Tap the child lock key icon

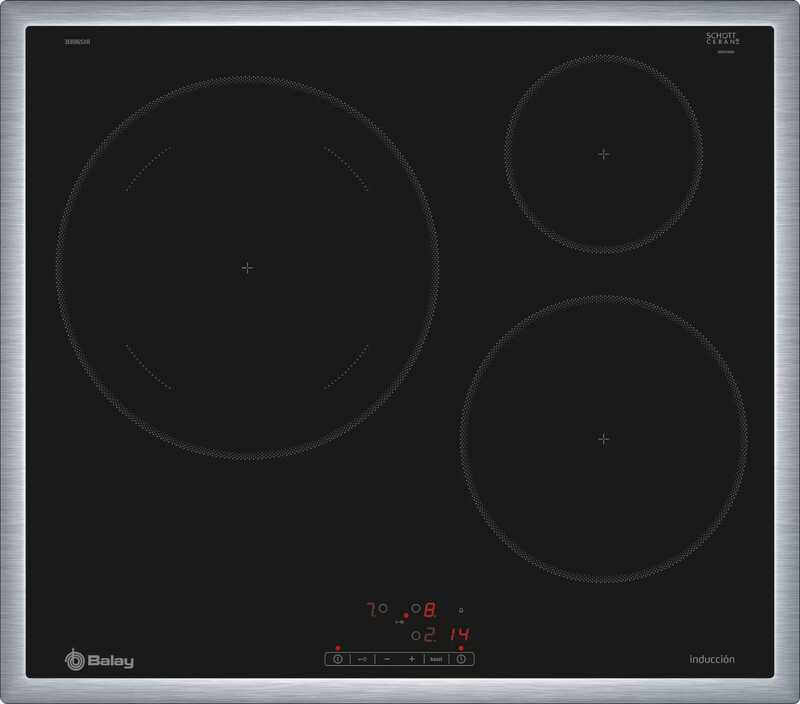coord(362,659)
